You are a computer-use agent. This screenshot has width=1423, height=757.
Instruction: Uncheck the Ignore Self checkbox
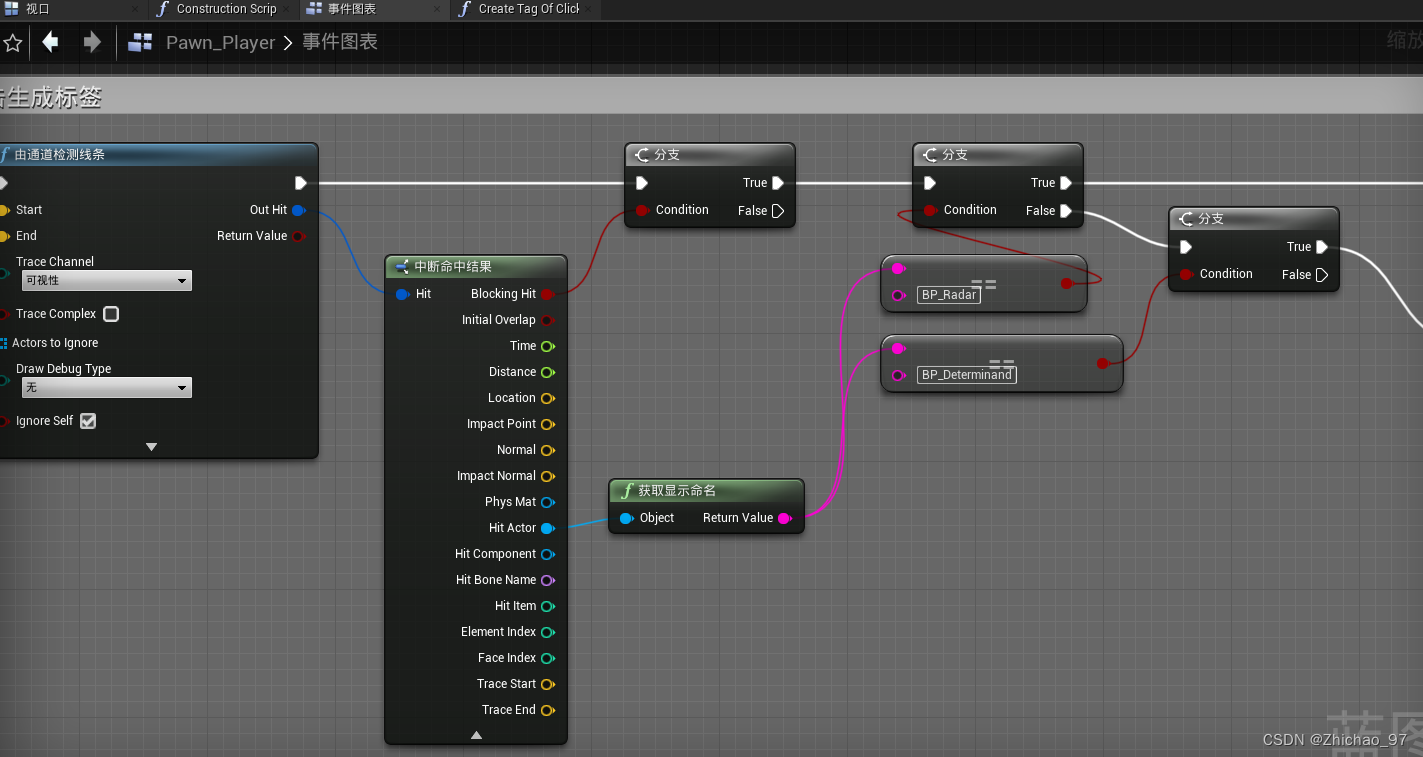[x=88, y=421]
